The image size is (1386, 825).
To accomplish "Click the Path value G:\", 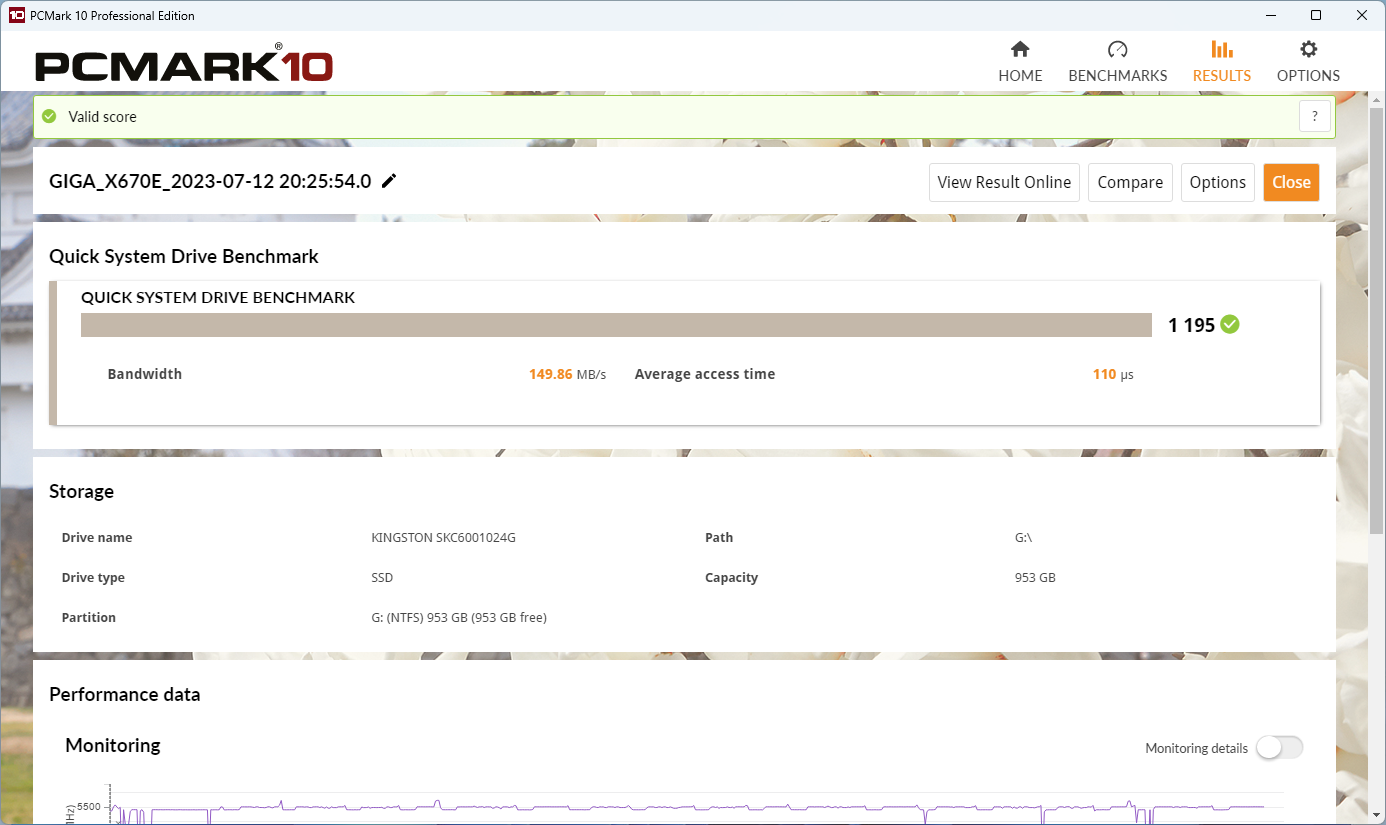I will [1023, 537].
